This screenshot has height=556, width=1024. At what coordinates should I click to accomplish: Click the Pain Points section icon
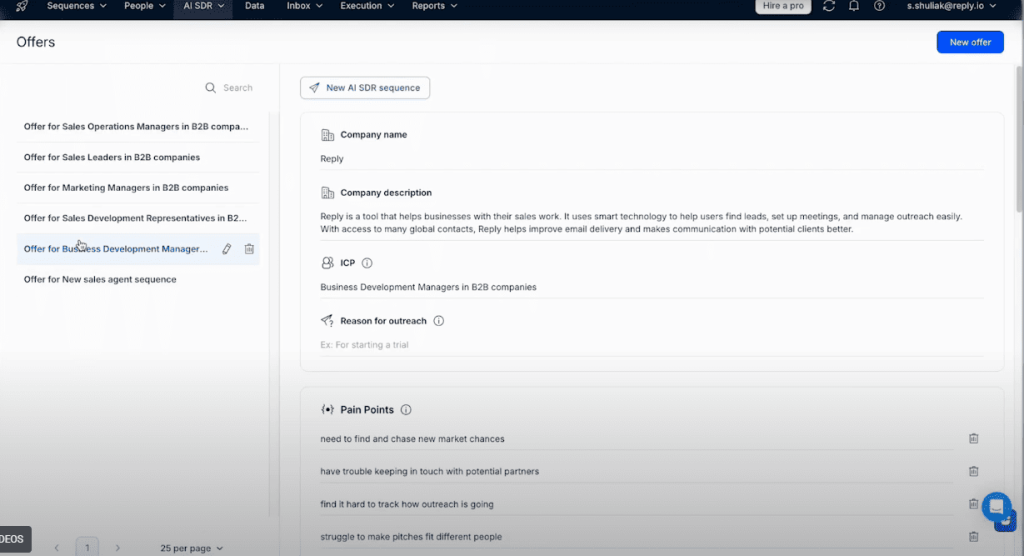point(327,410)
